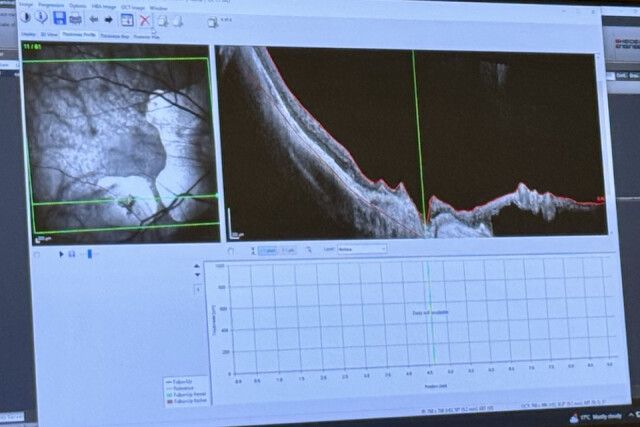
Task: Click the blue Save floppy disk icon
Action: pyautogui.click(x=59, y=18)
